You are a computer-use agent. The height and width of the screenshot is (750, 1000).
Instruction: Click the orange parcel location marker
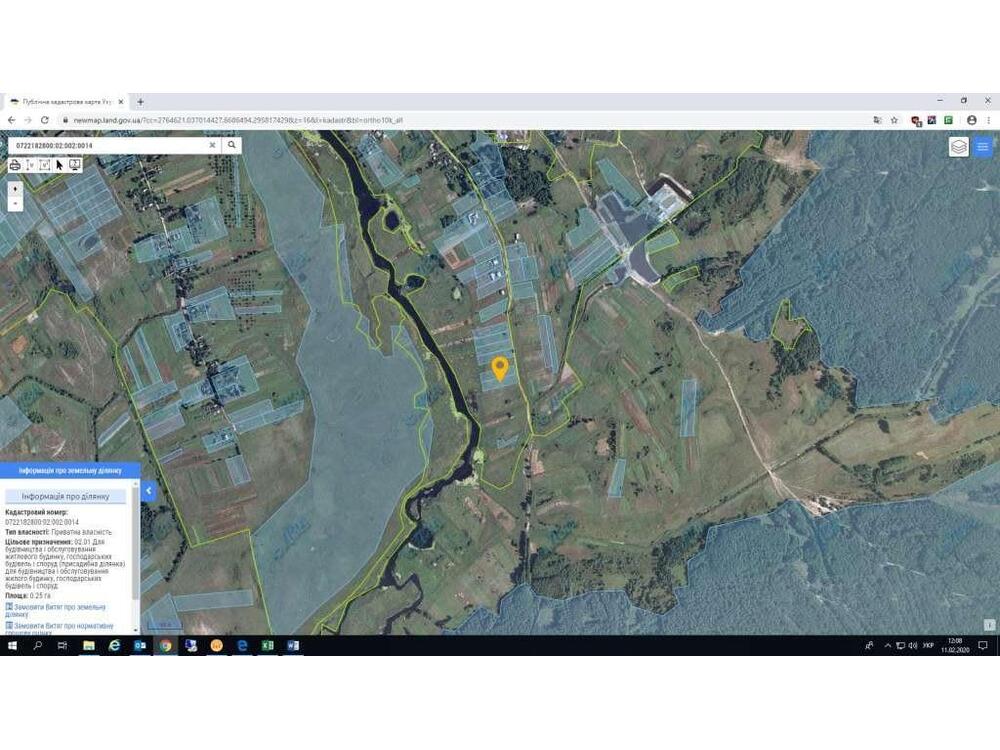pos(500,368)
